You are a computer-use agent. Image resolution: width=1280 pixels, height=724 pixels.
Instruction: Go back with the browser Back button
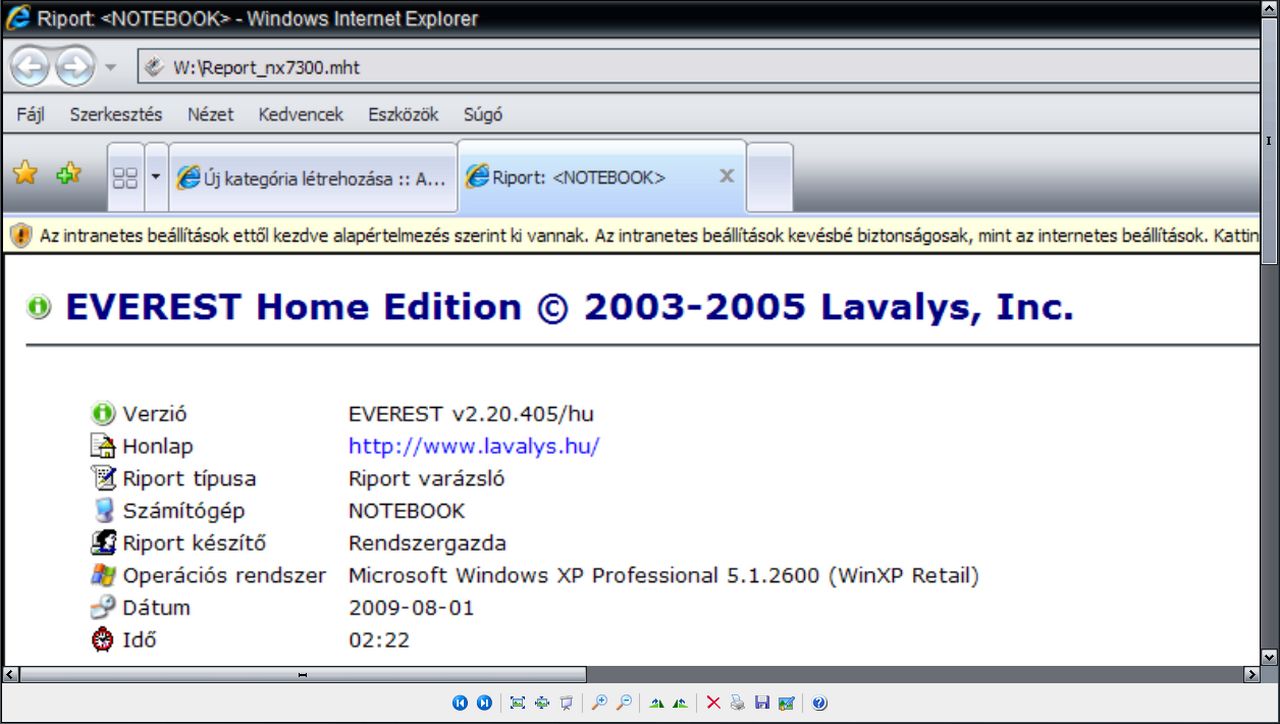tap(30, 68)
